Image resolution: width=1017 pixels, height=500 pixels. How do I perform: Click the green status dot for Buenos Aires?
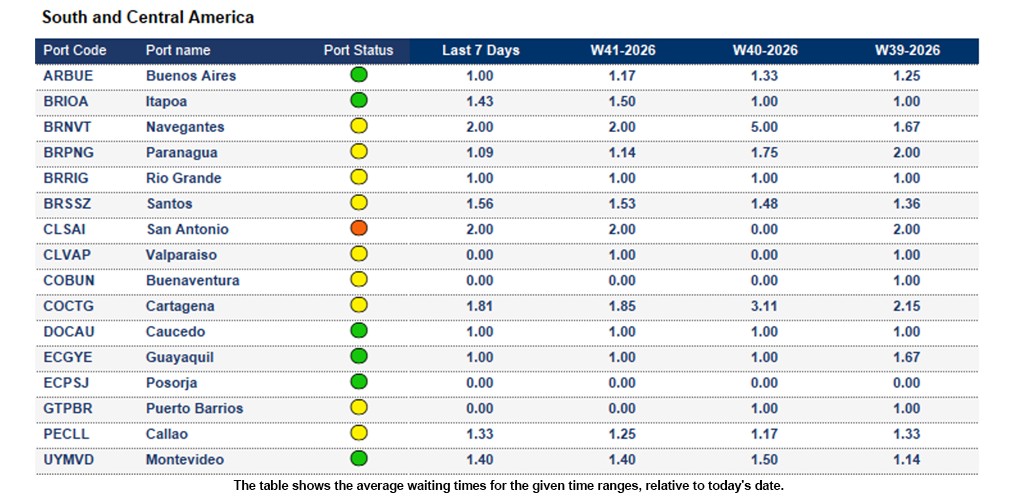click(x=359, y=75)
